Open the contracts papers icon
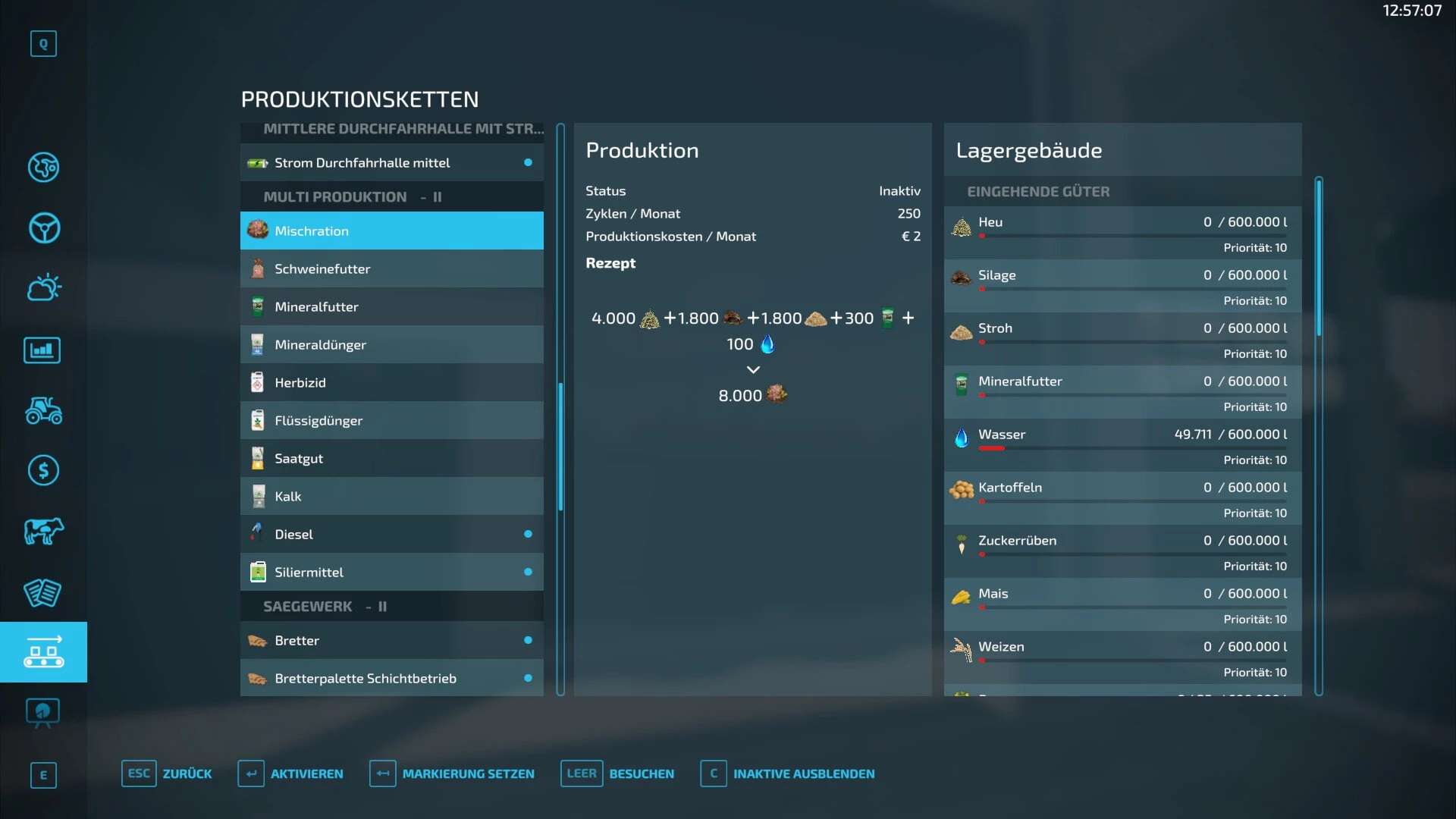 [x=42, y=592]
